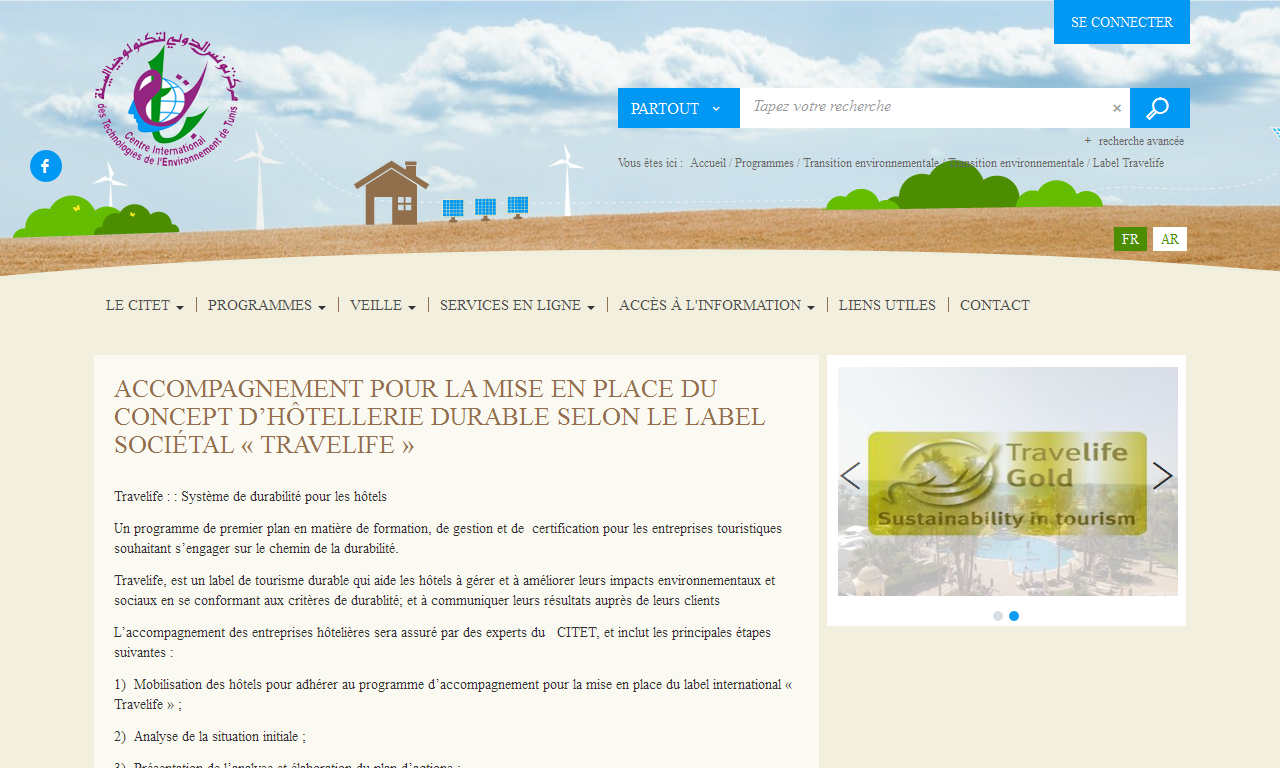Image resolution: width=1280 pixels, height=768 pixels.
Task: Submit search with magnifier button
Action: point(1159,108)
